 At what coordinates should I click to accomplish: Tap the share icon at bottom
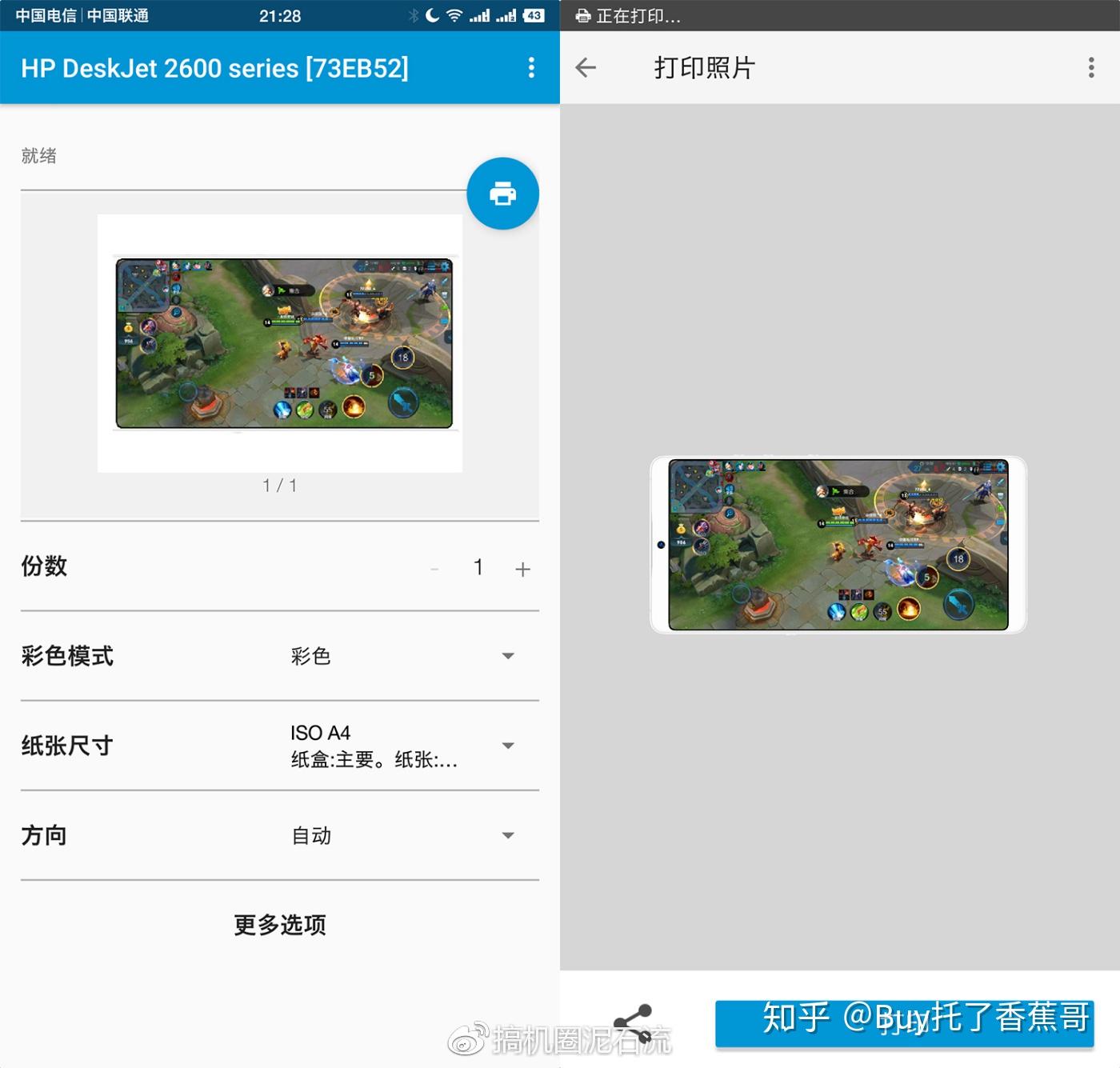(633, 1023)
